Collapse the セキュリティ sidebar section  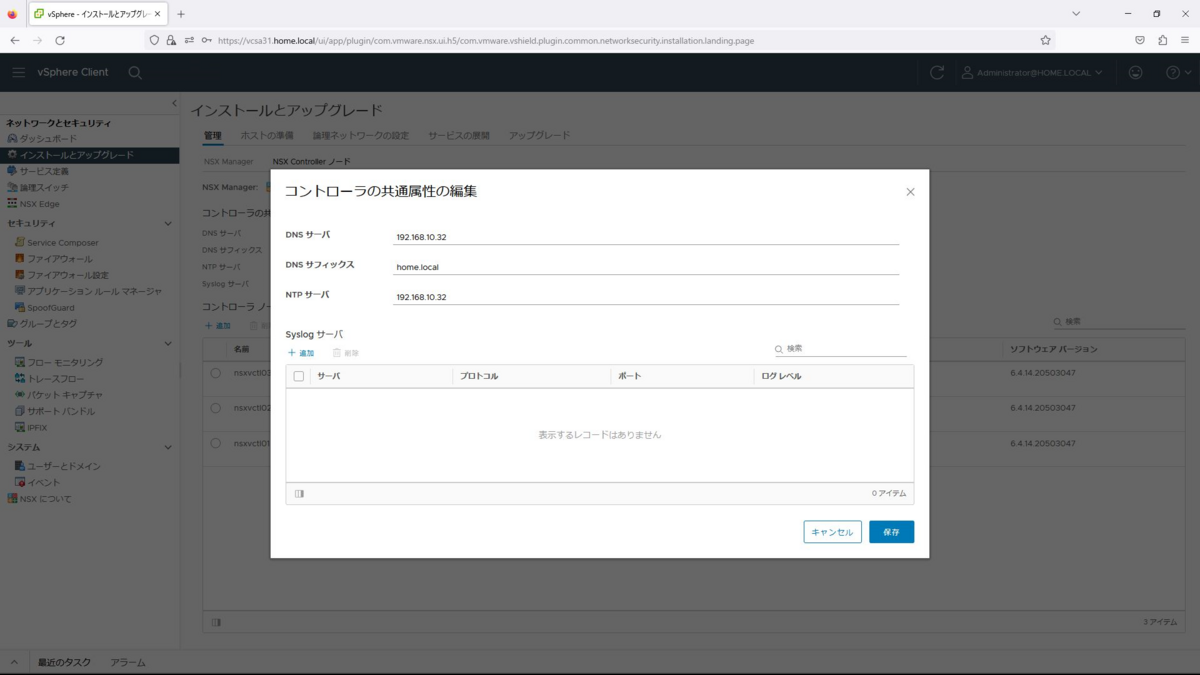coord(168,223)
